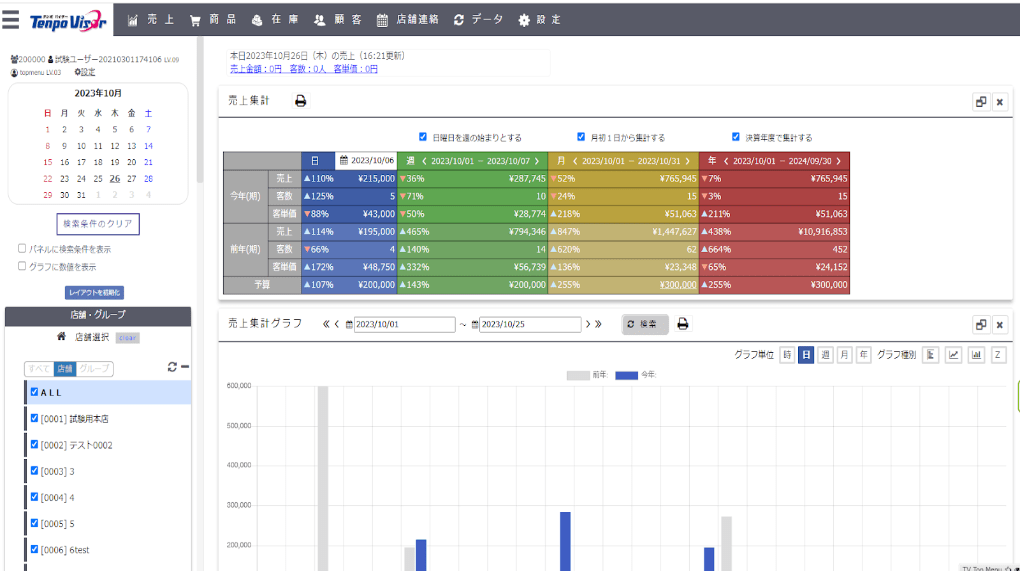Select the vertical bar chart graph type icon

pyautogui.click(x=976, y=355)
